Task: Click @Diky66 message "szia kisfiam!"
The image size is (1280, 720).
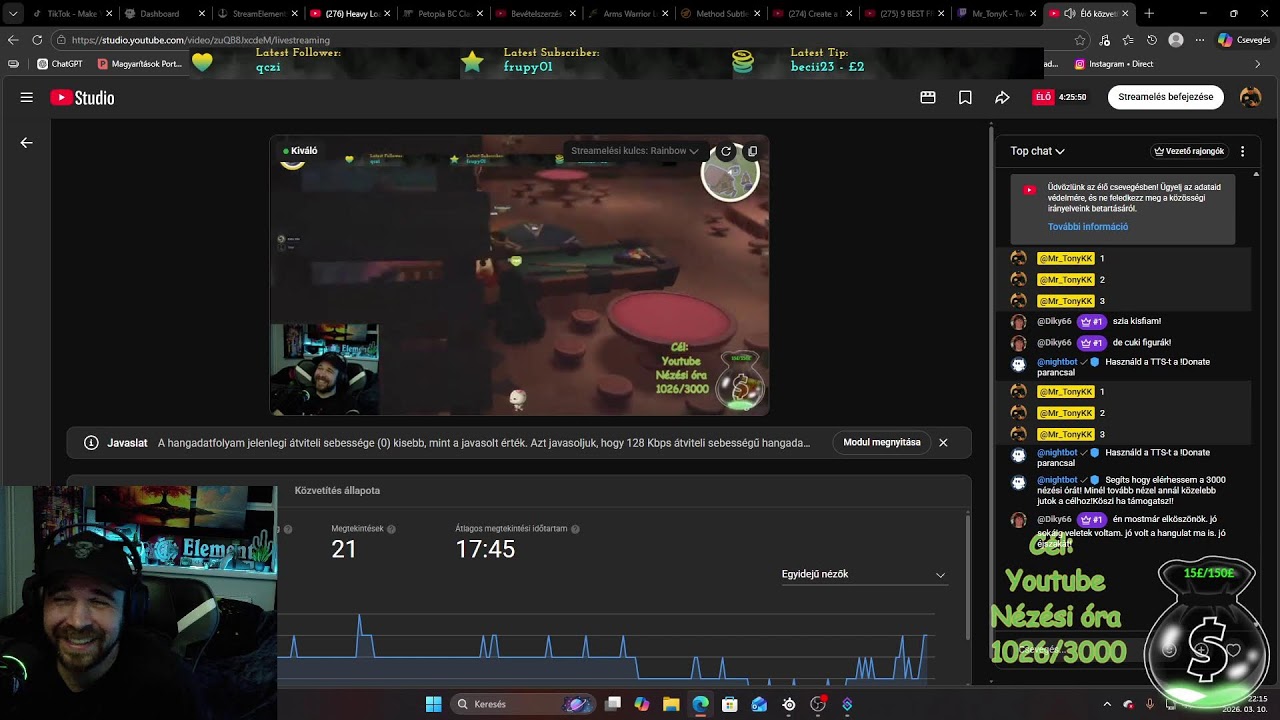Action: 1136,322
